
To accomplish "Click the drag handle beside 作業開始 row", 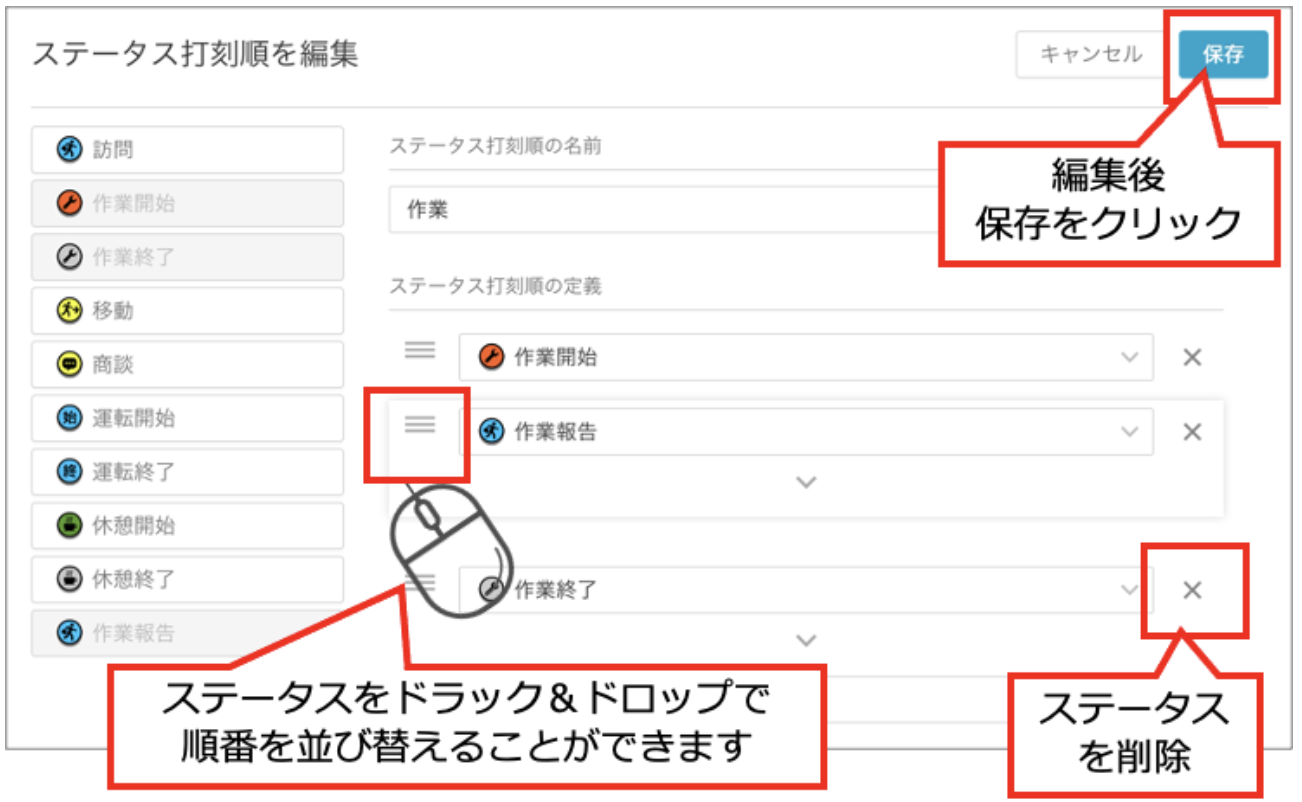I will [x=420, y=350].
